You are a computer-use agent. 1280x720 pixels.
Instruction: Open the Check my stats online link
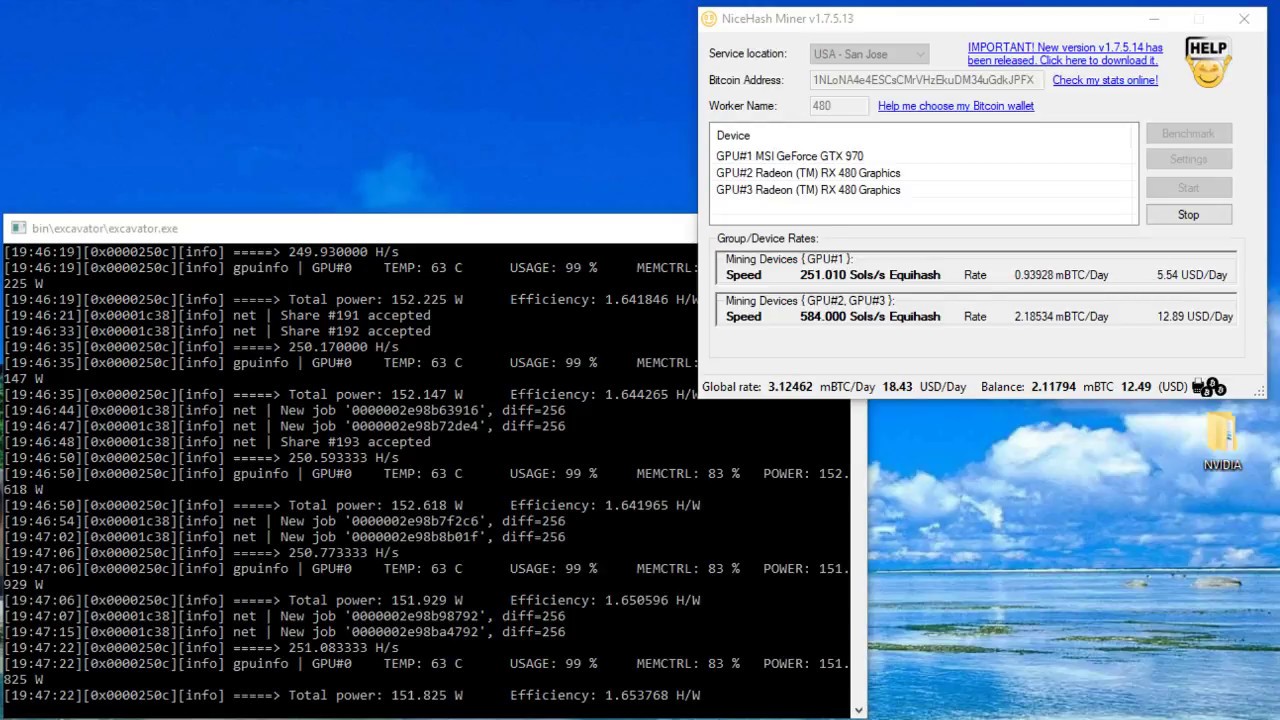(1105, 80)
